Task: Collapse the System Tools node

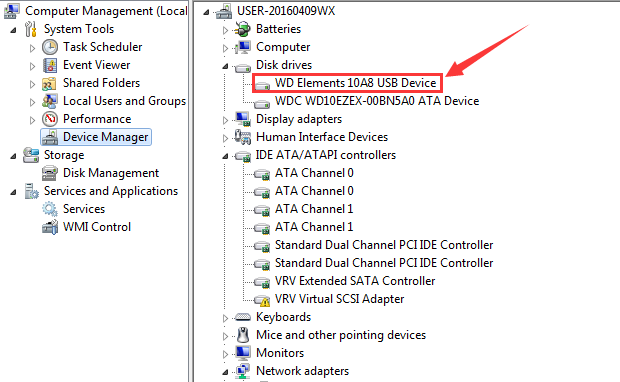Action: tap(13, 30)
